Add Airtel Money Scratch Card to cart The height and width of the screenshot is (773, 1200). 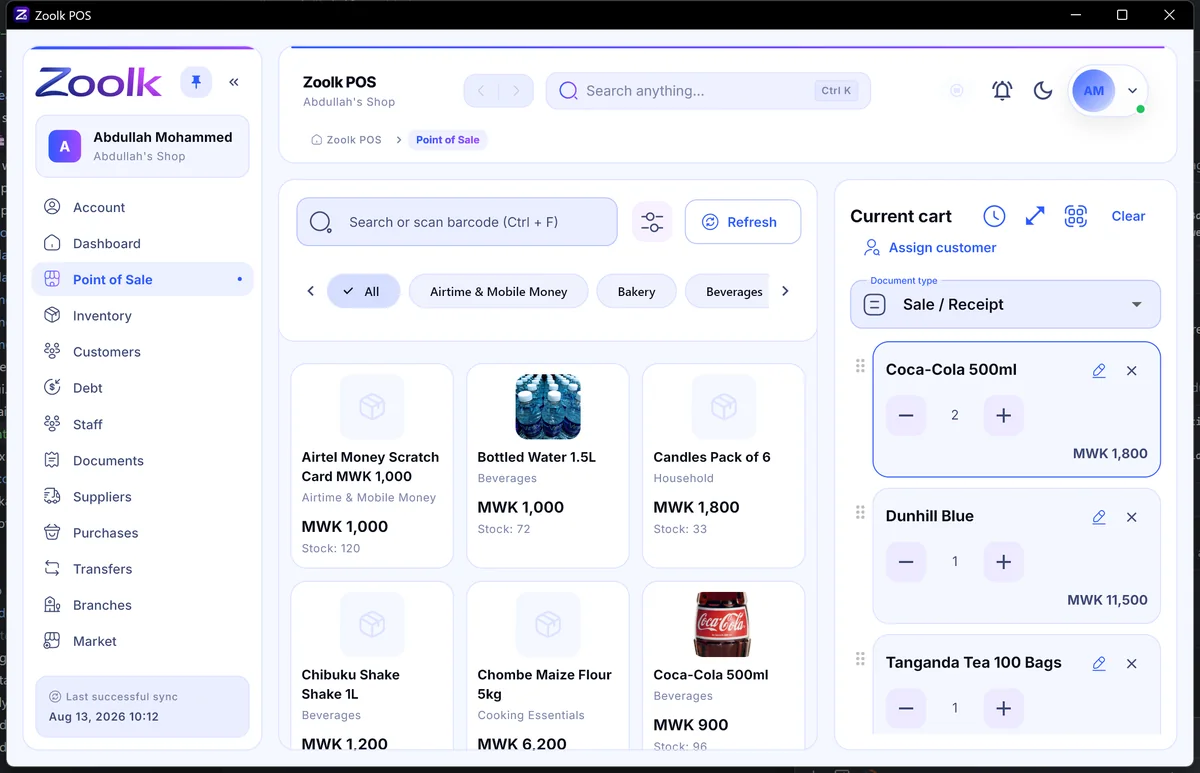coord(372,466)
